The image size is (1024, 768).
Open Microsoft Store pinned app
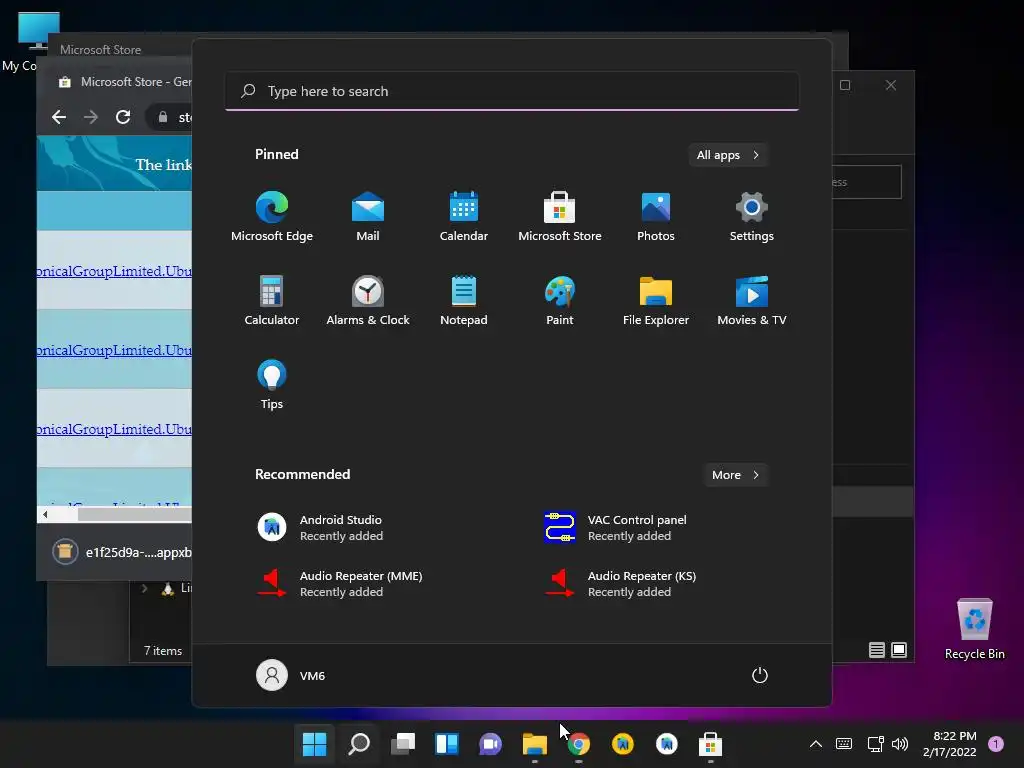(560, 217)
